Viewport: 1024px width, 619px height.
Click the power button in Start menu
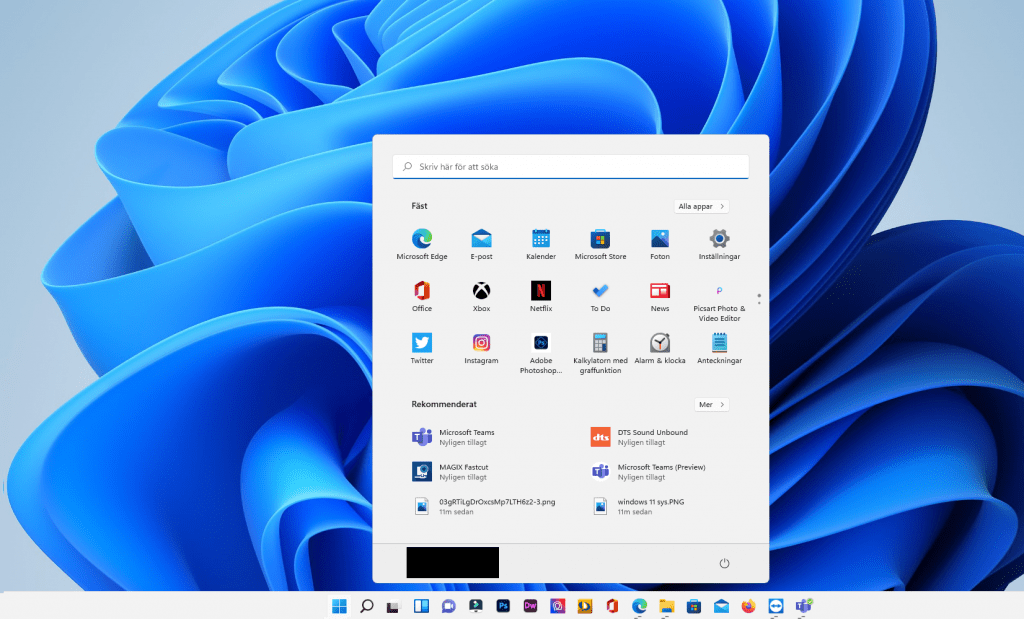click(725, 563)
